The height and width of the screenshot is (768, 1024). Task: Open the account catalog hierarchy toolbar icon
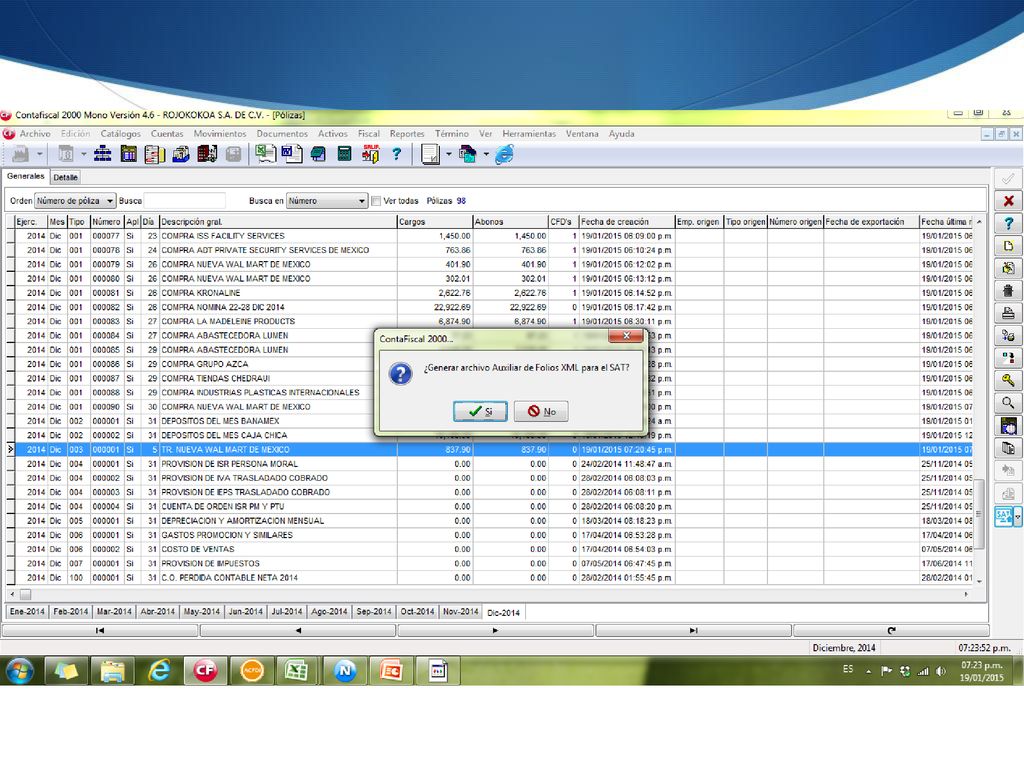coord(103,155)
